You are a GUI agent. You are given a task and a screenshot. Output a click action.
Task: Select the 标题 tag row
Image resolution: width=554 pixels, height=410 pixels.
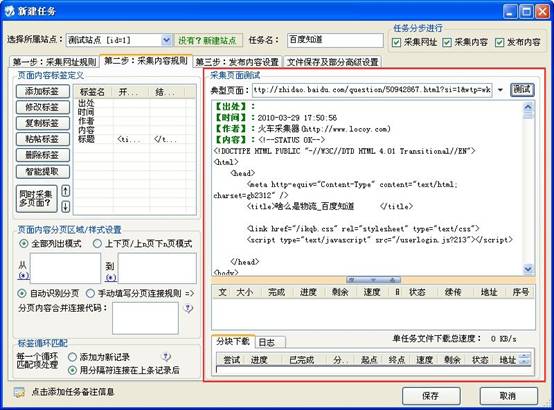pyautogui.click(x=134, y=139)
